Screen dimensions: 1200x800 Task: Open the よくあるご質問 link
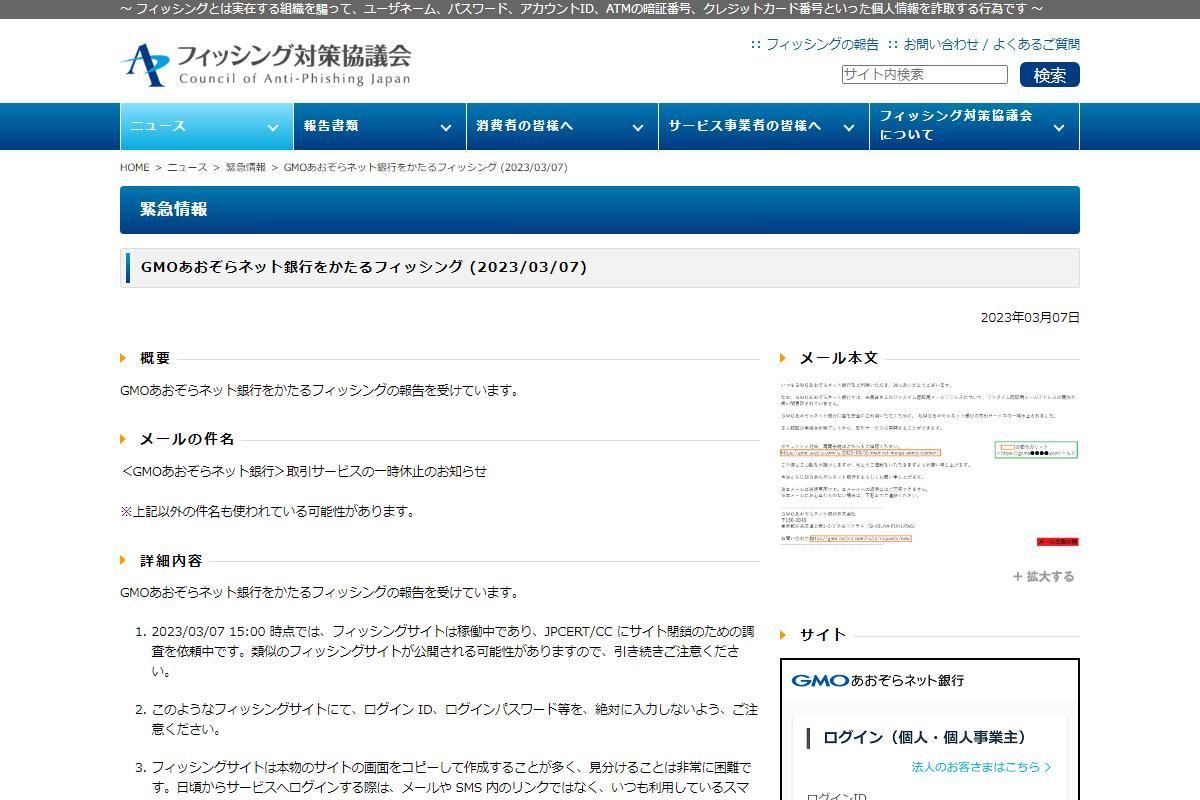[1036, 44]
